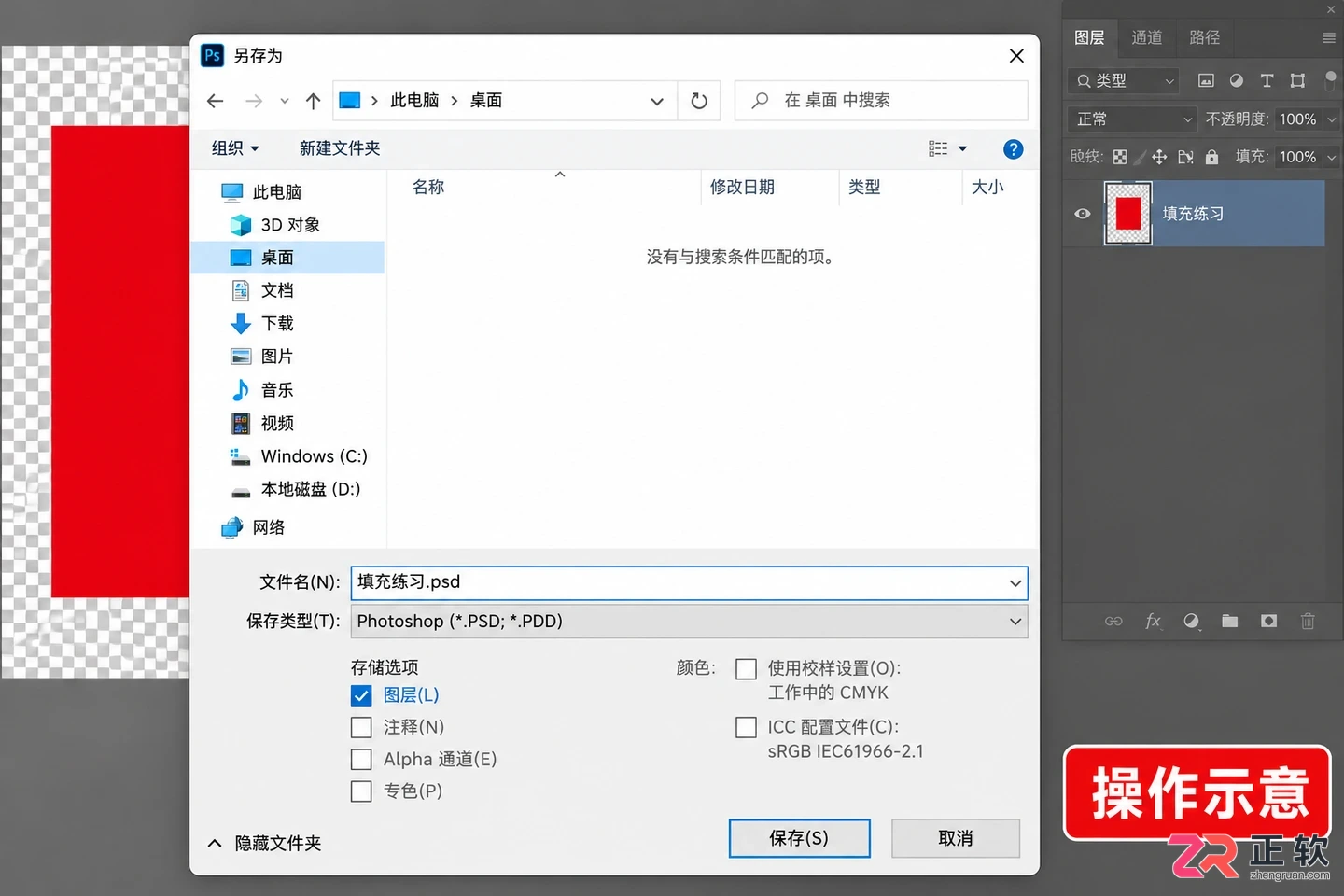Open the Layers panel menu icon

[1329, 38]
